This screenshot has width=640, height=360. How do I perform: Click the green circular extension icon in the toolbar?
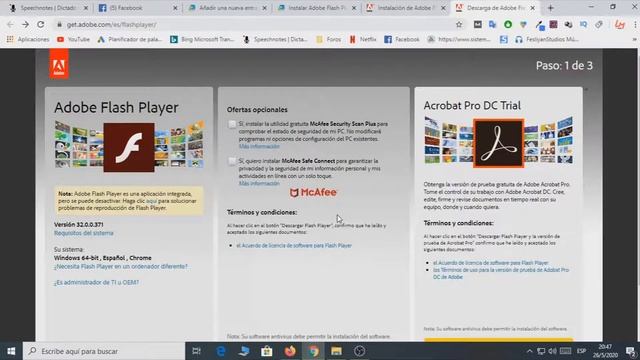(x=508, y=24)
